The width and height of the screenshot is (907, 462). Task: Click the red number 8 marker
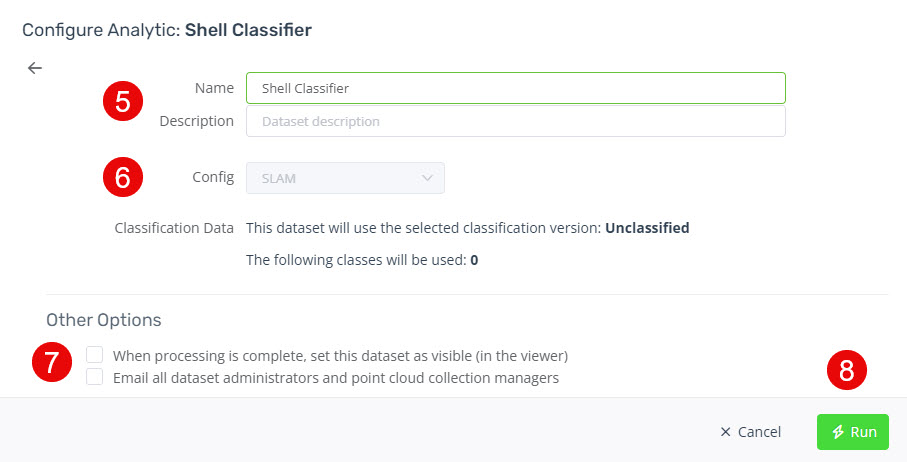[847, 369]
